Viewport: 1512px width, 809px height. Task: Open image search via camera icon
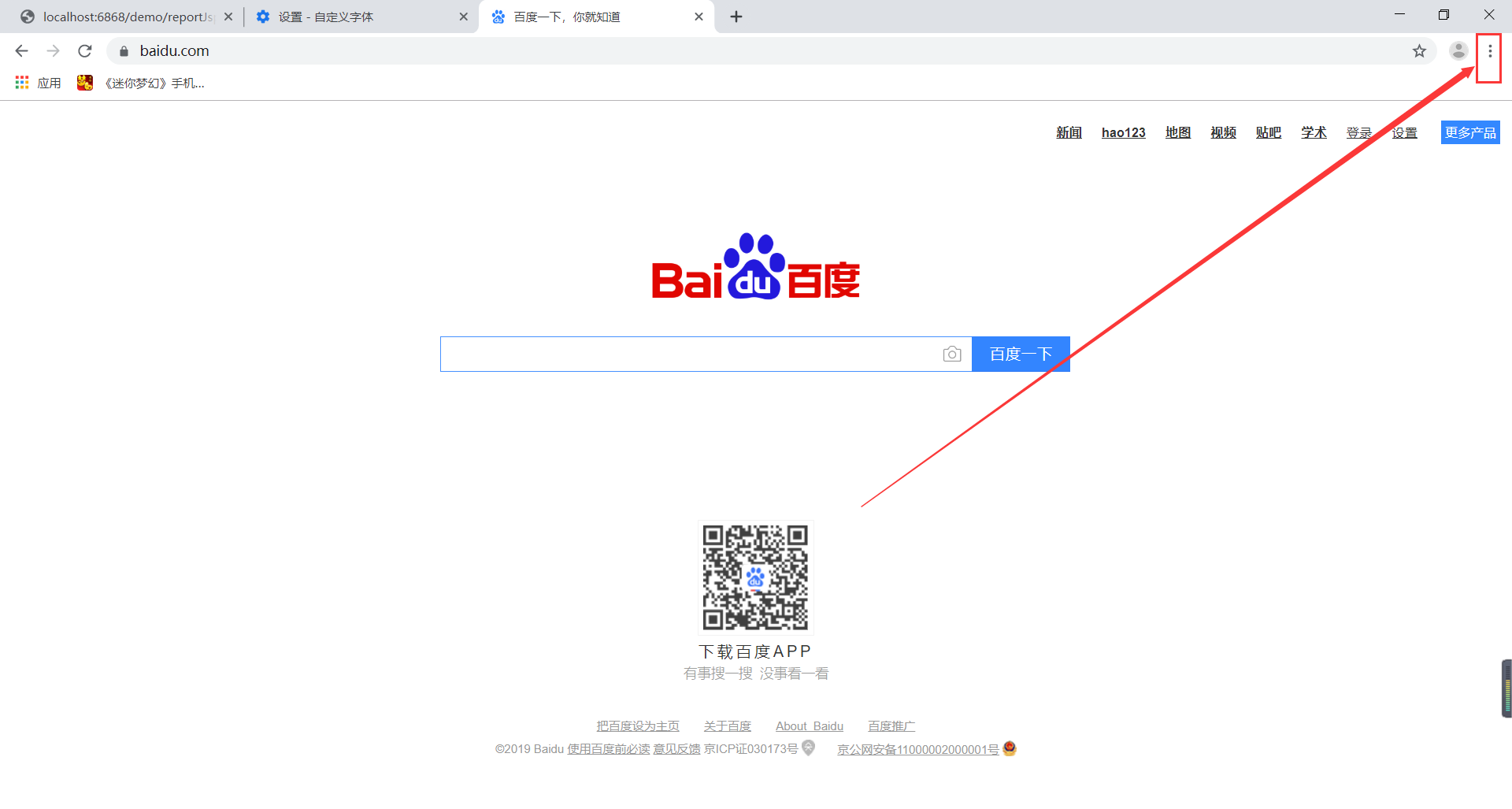[x=952, y=354]
